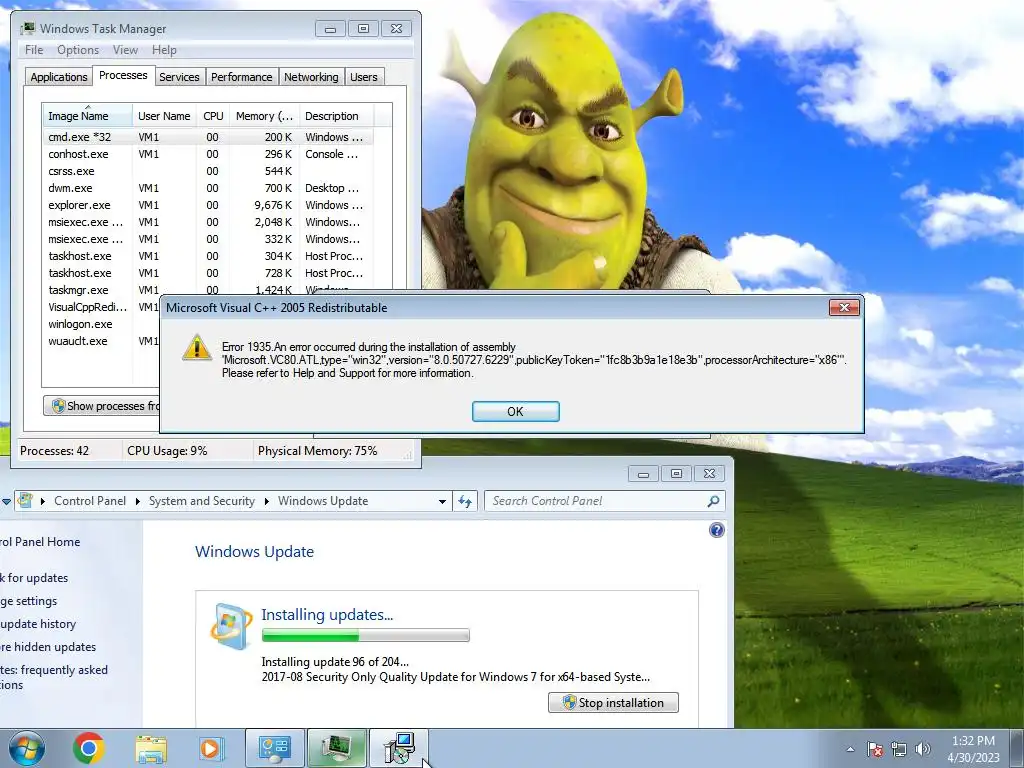
Task: Switch to Task Manager taskbar button
Action: (x=337, y=748)
